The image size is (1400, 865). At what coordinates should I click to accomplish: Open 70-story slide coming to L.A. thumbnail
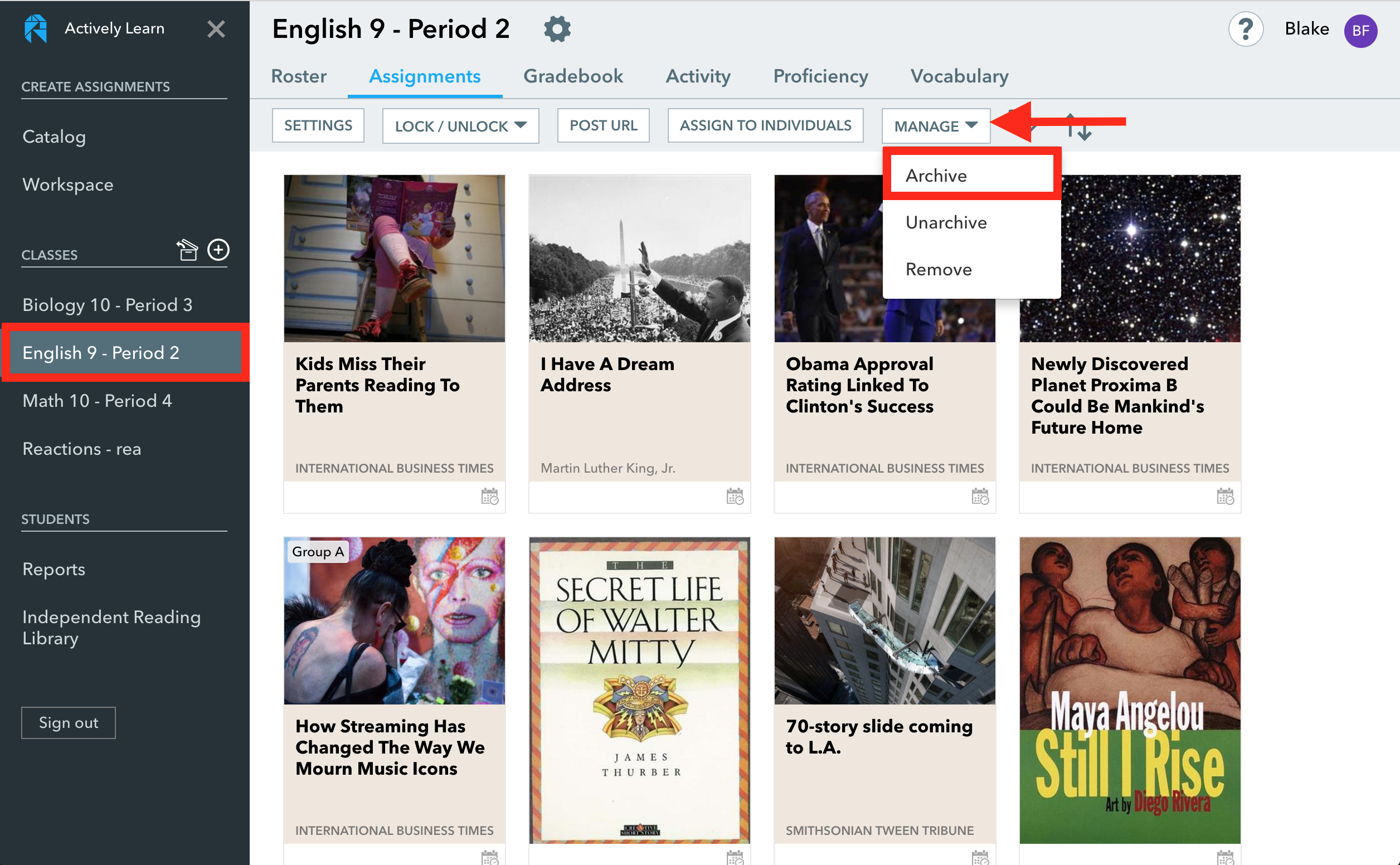[x=884, y=620]
